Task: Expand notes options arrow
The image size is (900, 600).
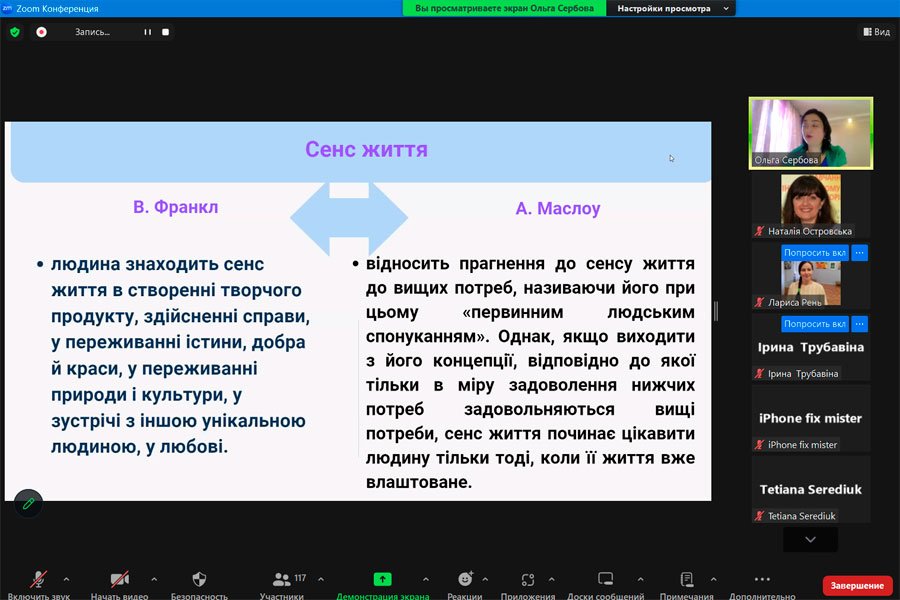Action: click(x=713, y=579)
